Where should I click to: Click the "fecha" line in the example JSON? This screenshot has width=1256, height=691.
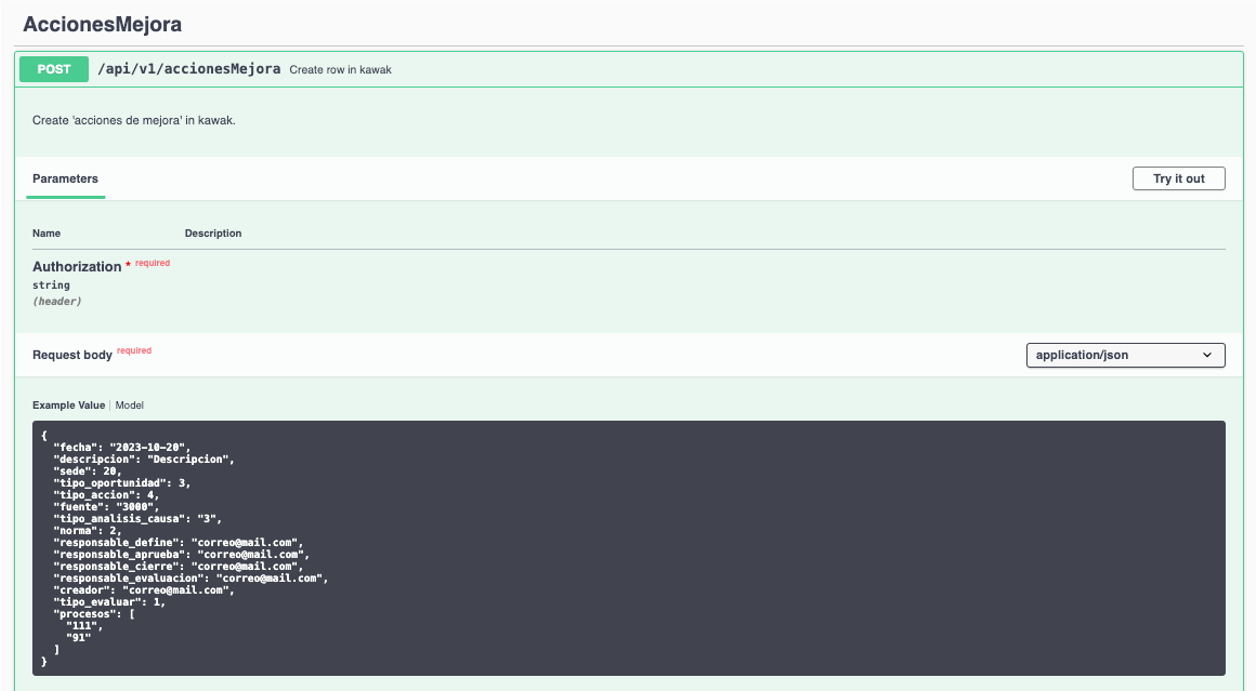120,447
